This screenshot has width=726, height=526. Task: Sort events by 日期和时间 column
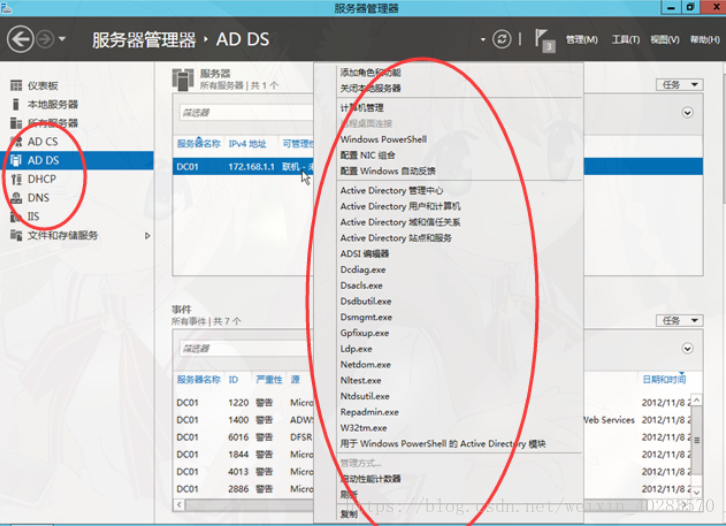(x=664, y=380)
